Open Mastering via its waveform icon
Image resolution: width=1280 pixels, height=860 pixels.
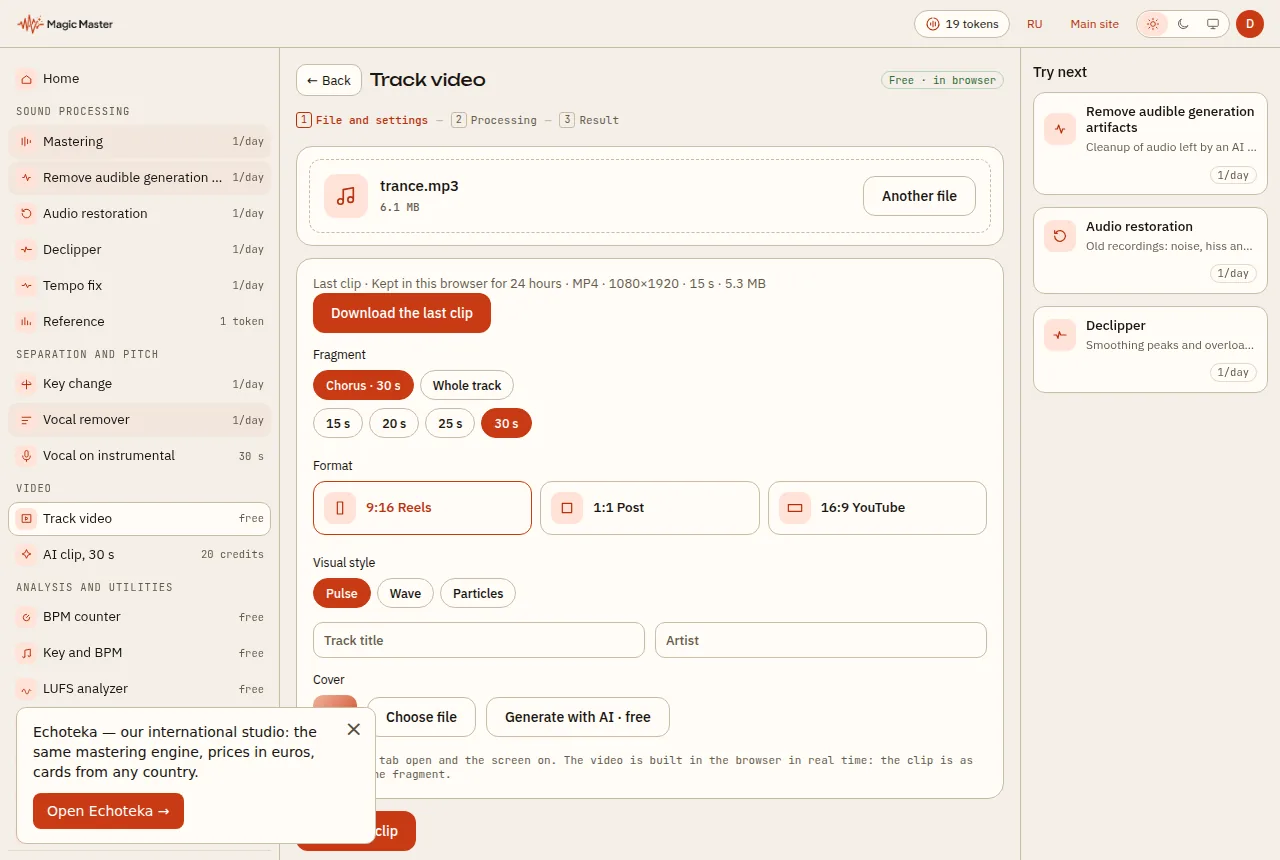(26, 142)
